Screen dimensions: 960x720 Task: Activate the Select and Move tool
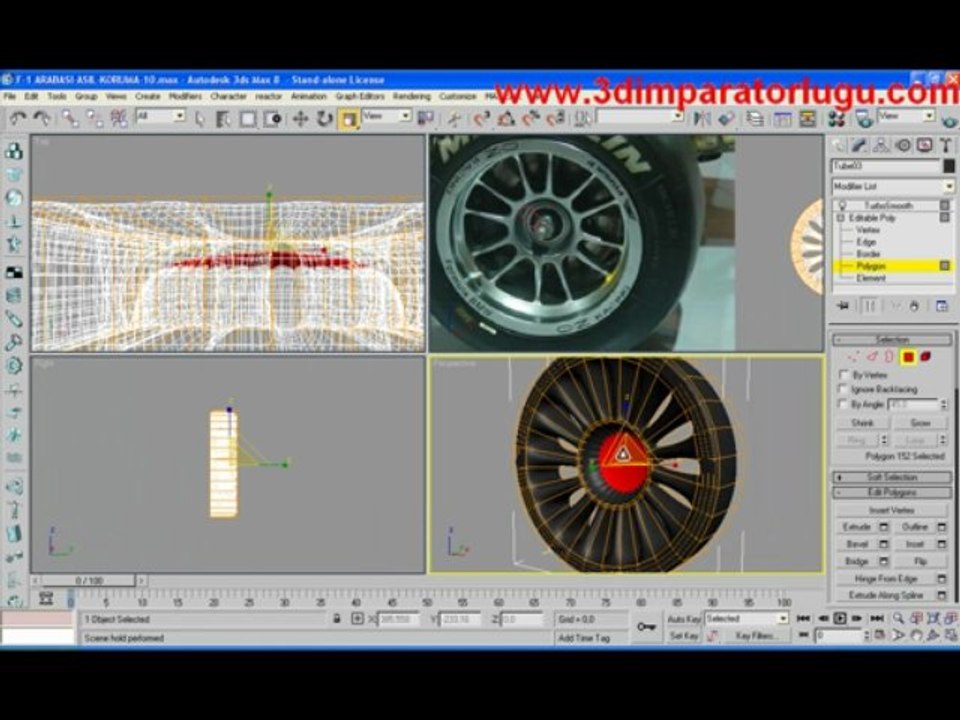[x=300, y=118]
